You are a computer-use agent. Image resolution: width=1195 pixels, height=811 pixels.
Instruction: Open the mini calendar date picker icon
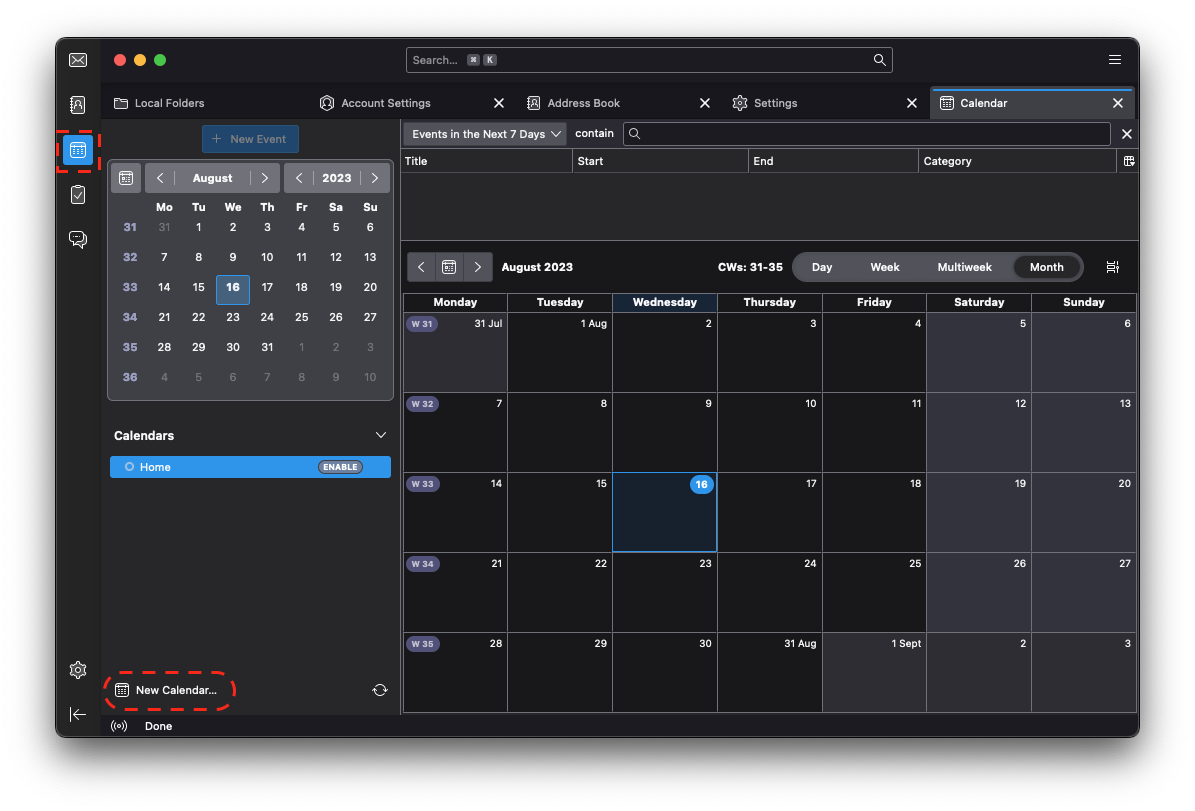(126, 177)
